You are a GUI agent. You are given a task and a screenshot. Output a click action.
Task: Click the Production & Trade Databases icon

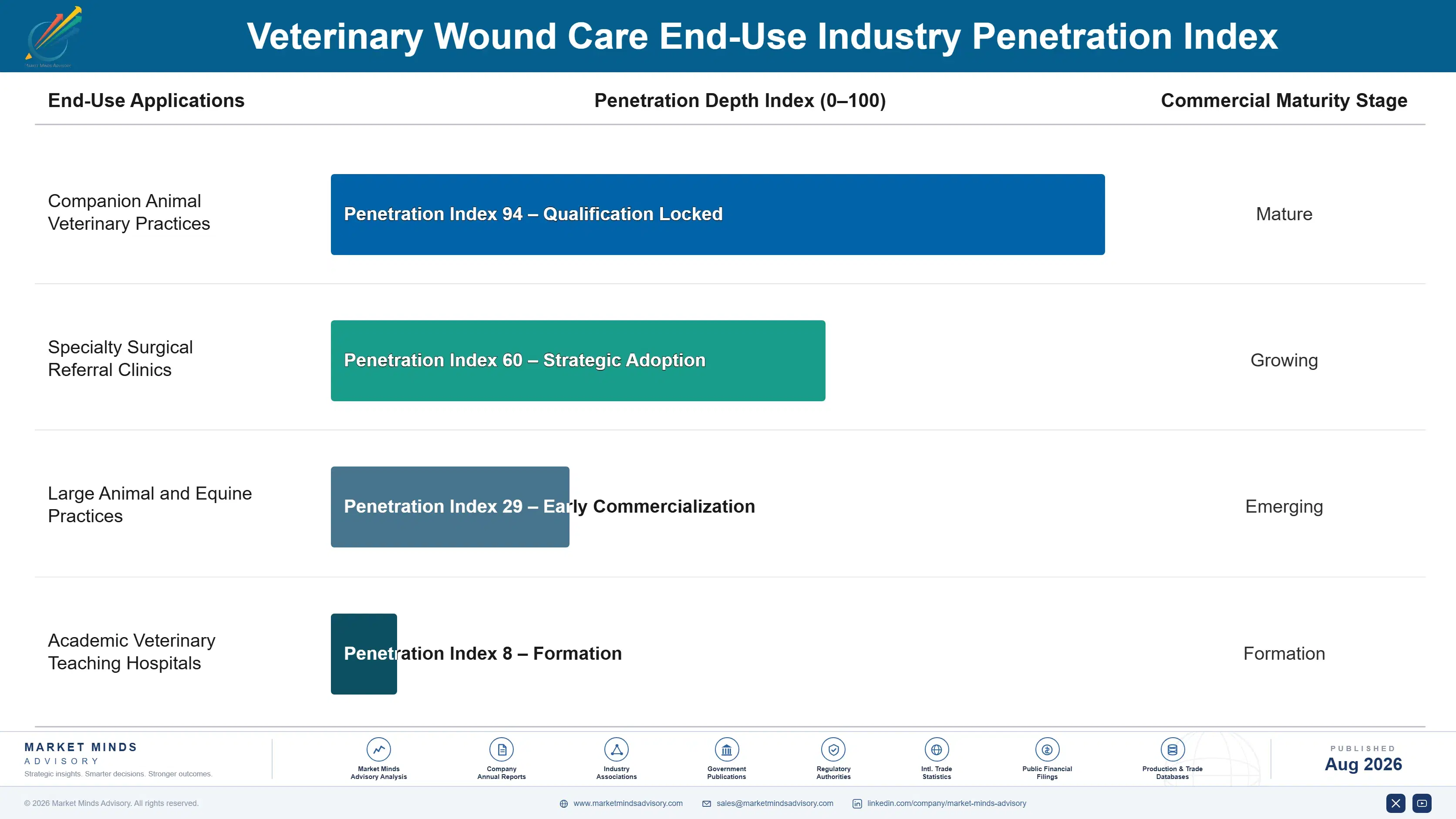pos(1172,749)
